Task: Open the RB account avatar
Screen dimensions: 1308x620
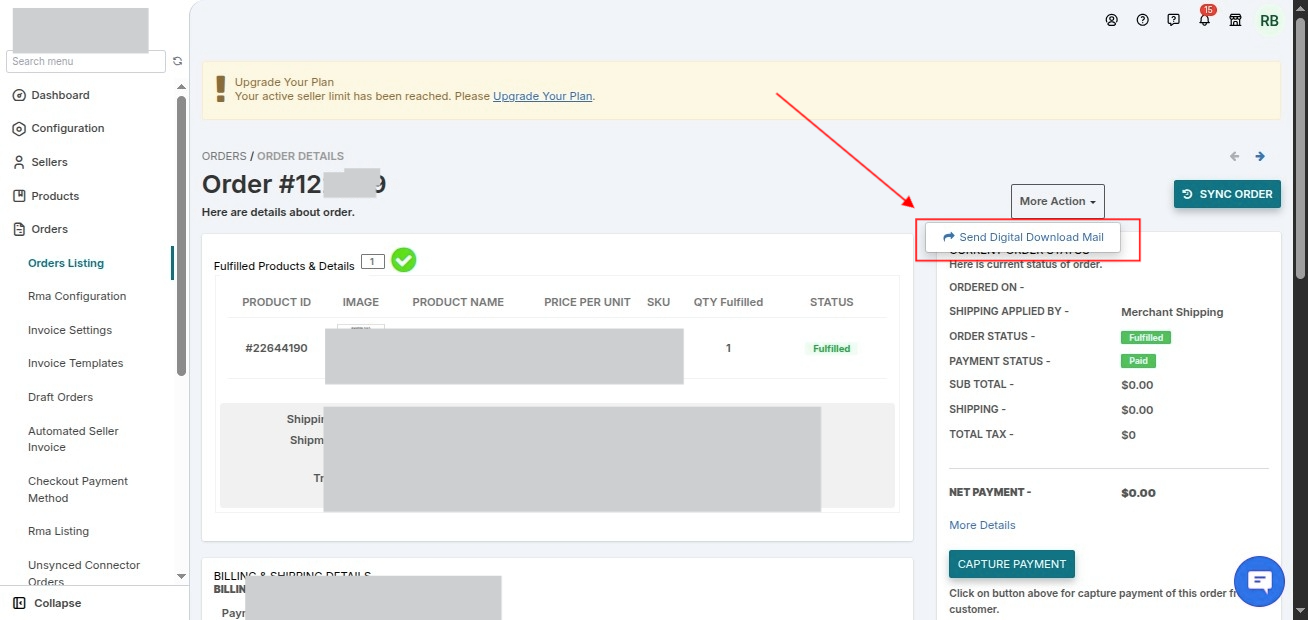Action: point(1269,20)
